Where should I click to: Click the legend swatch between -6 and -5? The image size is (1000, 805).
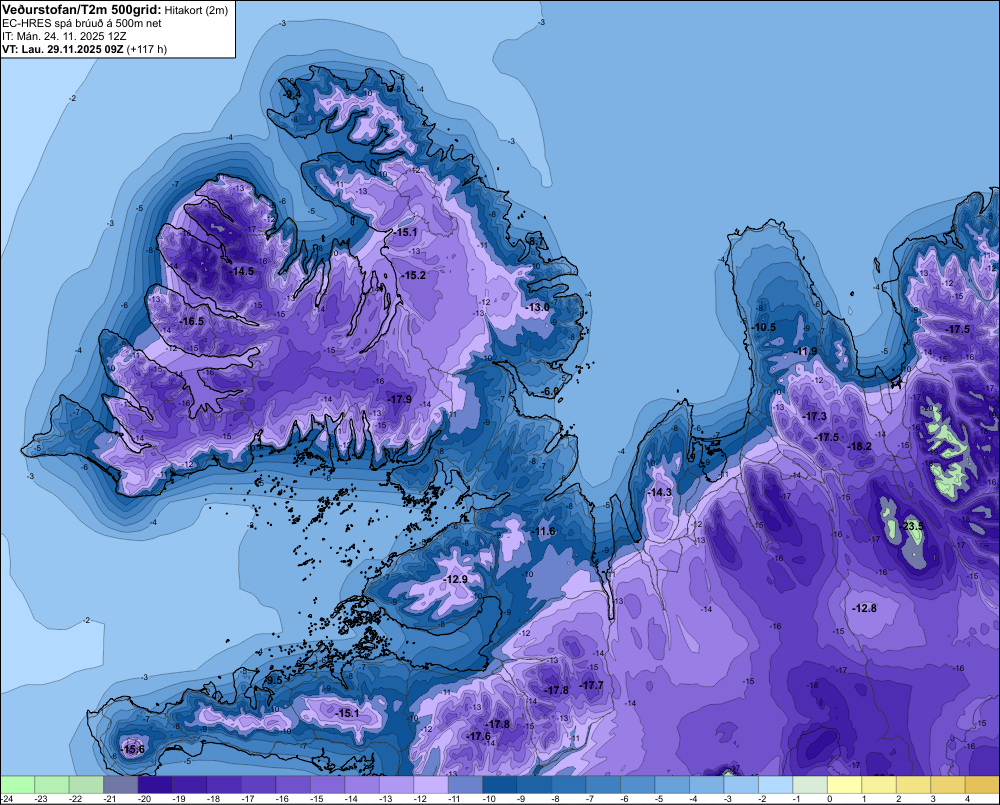[637, 785]
